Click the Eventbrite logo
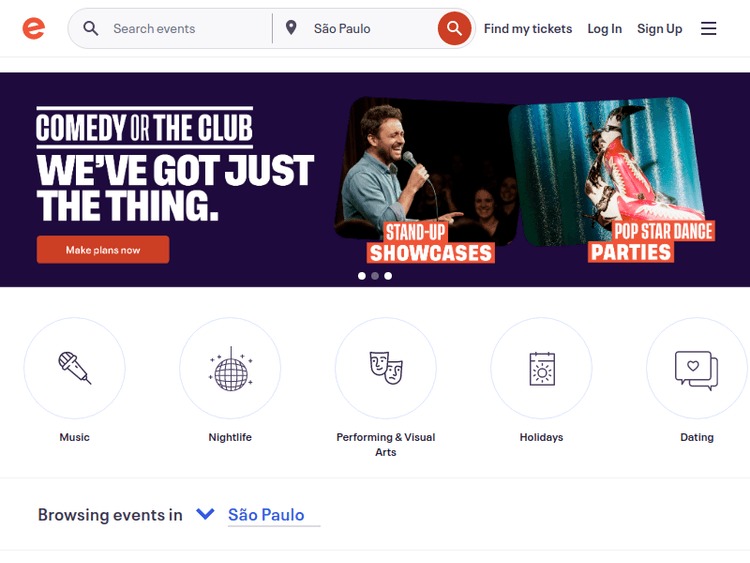 pyautogui.click(x=33, y=28)
